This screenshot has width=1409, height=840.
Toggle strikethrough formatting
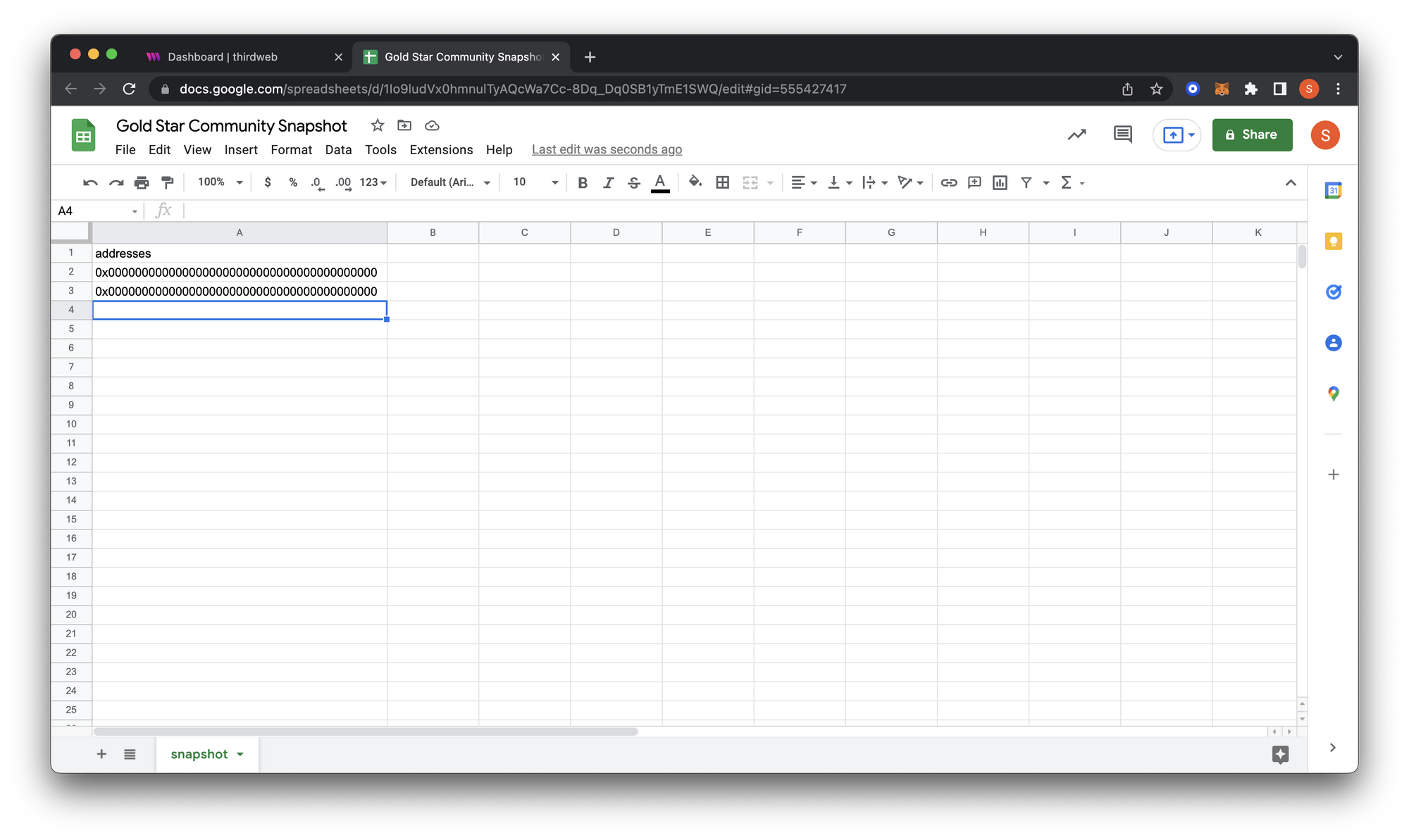click(x=634, y=182)
